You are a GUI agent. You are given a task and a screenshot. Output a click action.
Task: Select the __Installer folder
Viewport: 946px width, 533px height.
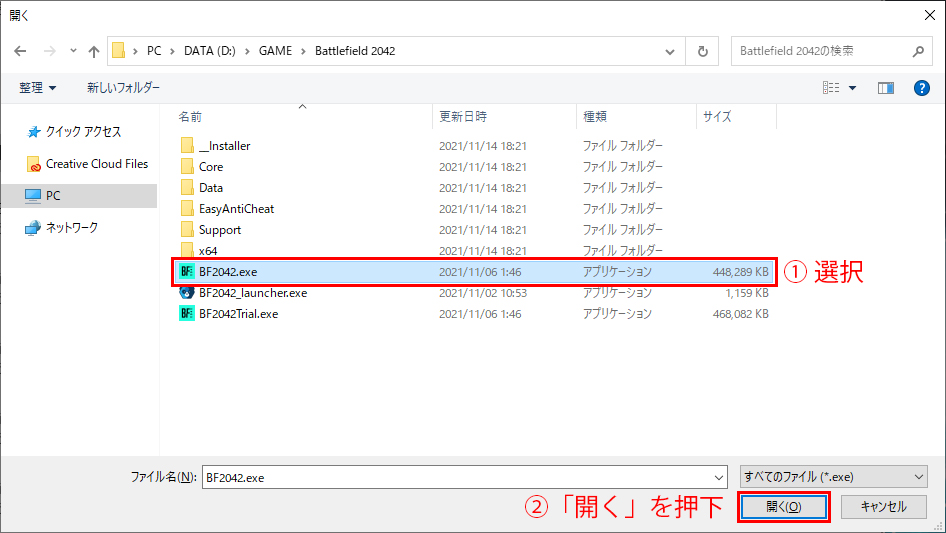[224, 145]
